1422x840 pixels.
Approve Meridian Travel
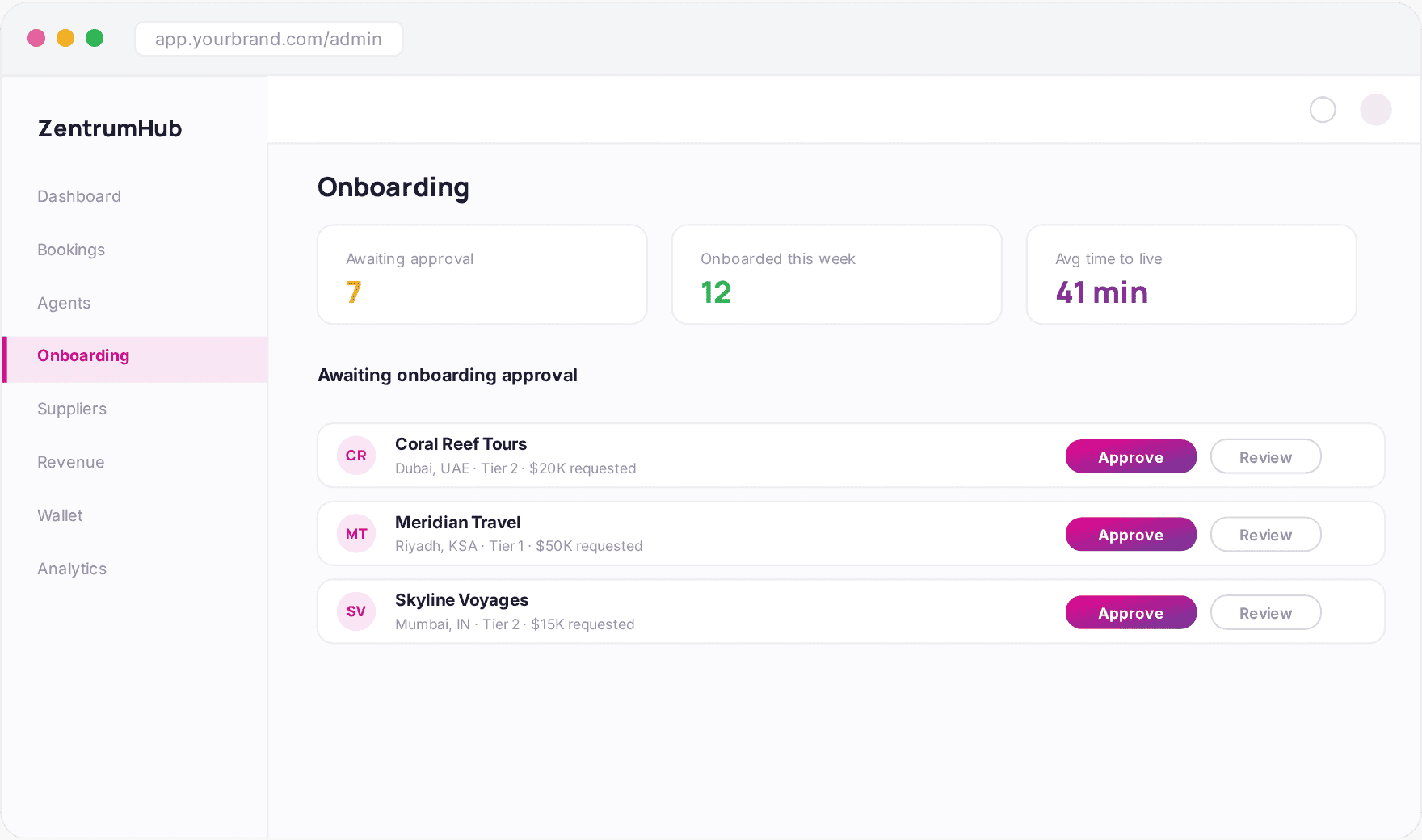(1131, 534)
